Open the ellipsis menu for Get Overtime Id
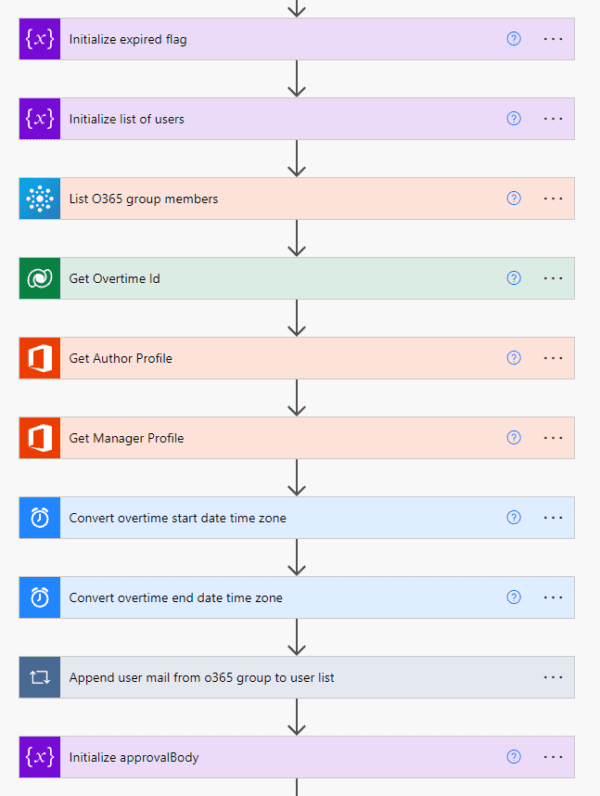 (x=553, y=278)
